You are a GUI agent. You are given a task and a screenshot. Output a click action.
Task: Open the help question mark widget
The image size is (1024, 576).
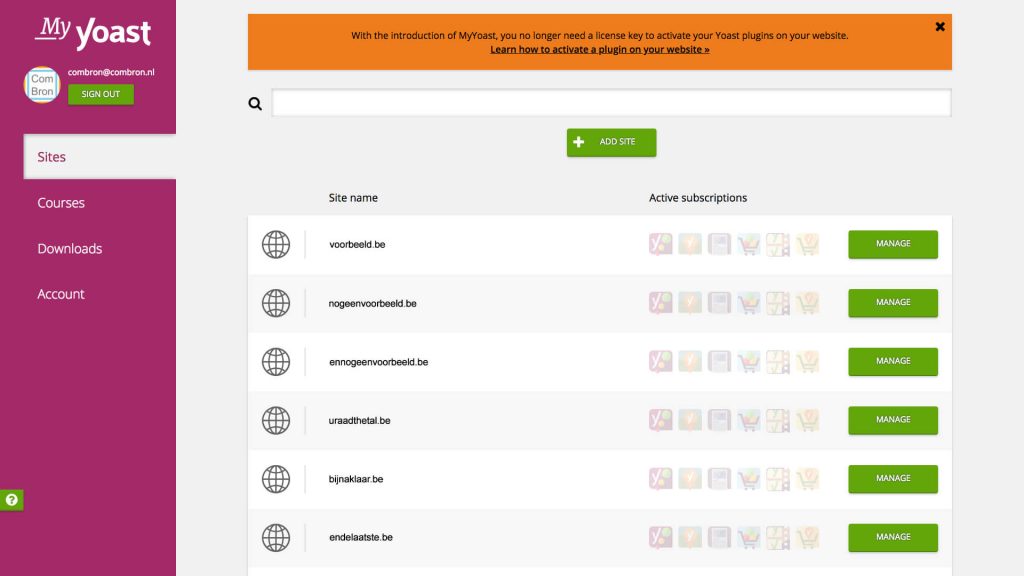point(12,500)
